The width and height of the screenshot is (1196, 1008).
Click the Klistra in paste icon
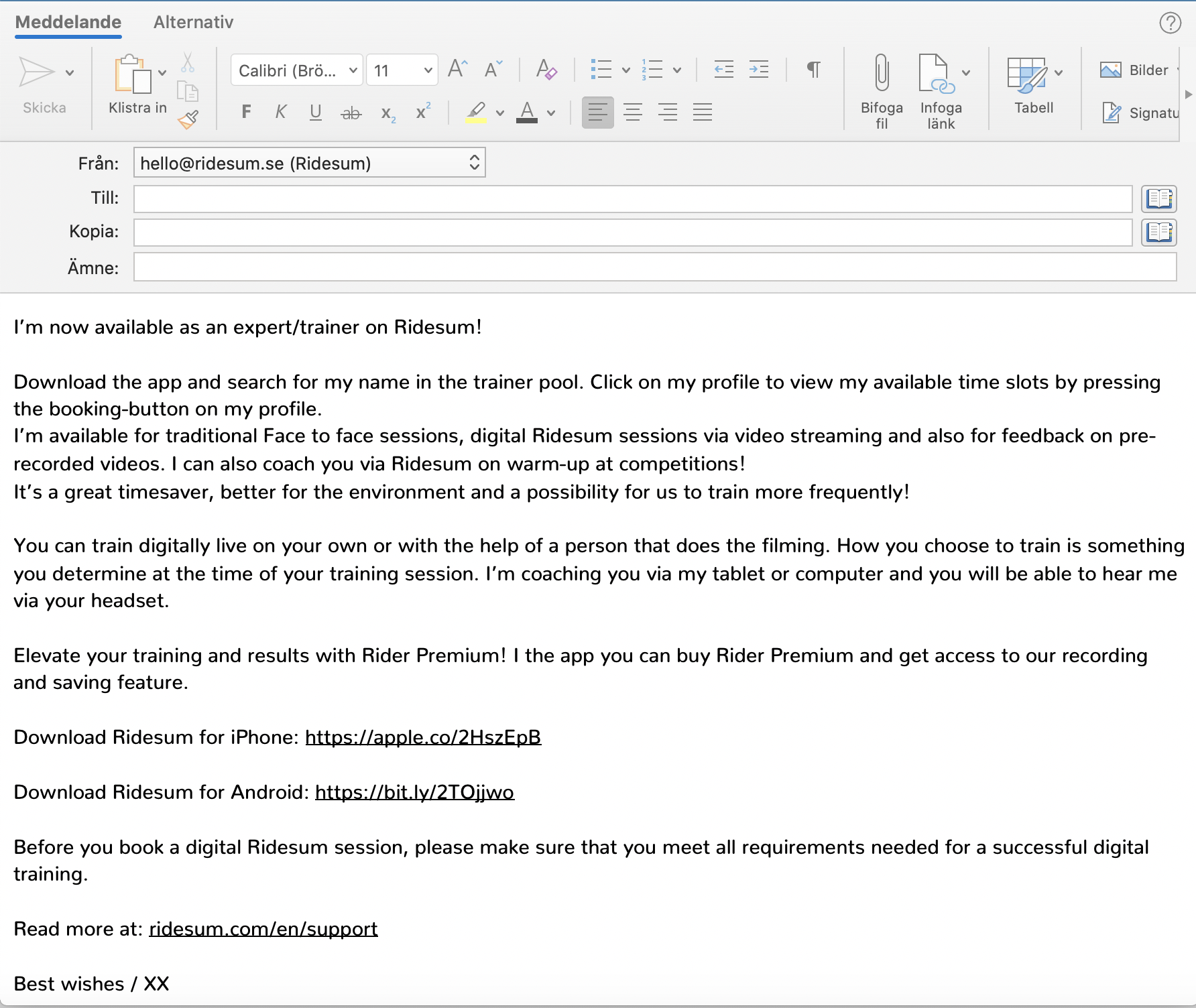[x=132, y=73]
